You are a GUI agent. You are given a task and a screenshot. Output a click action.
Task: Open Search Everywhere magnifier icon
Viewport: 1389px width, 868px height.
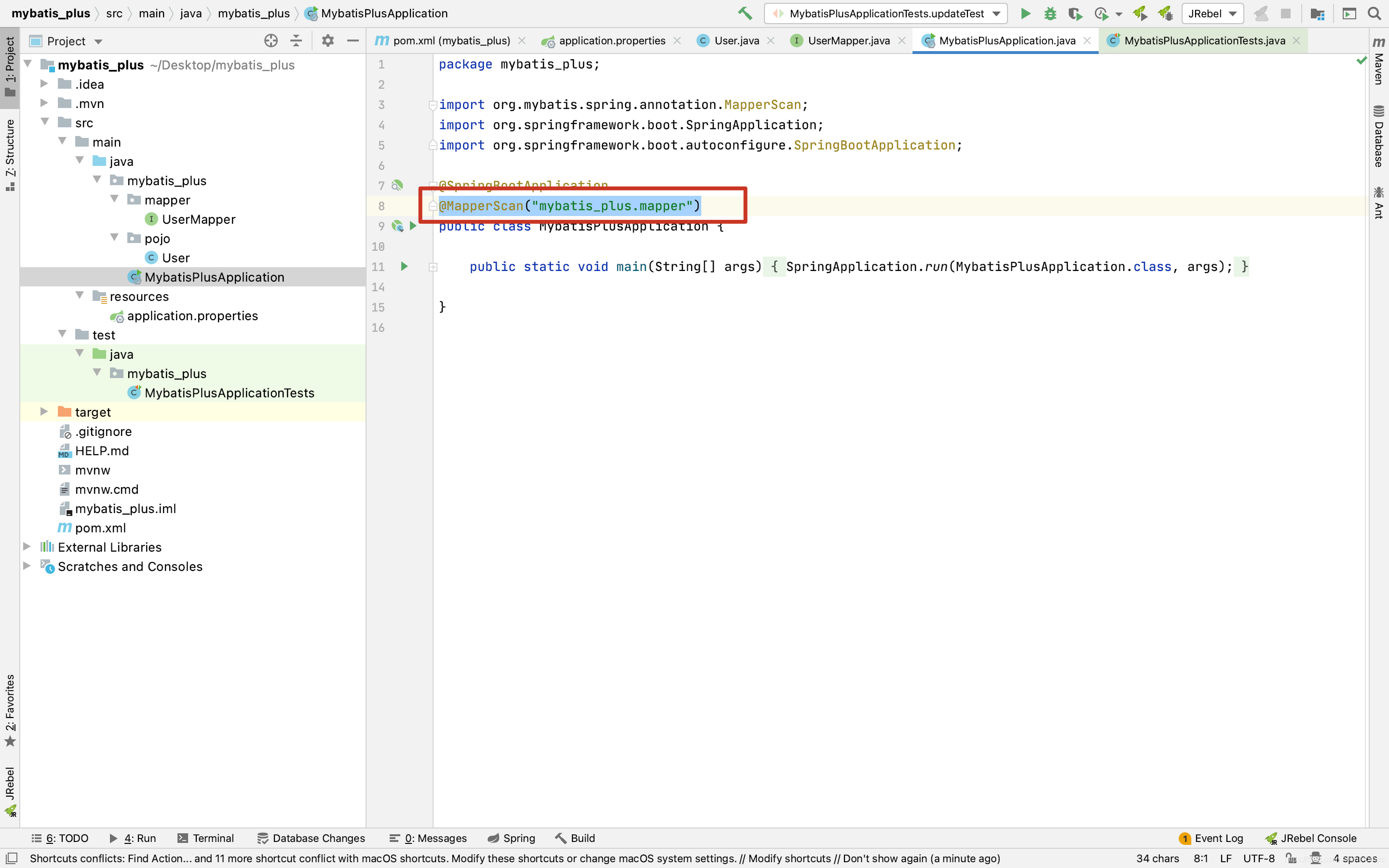[x=1374, y=13]
